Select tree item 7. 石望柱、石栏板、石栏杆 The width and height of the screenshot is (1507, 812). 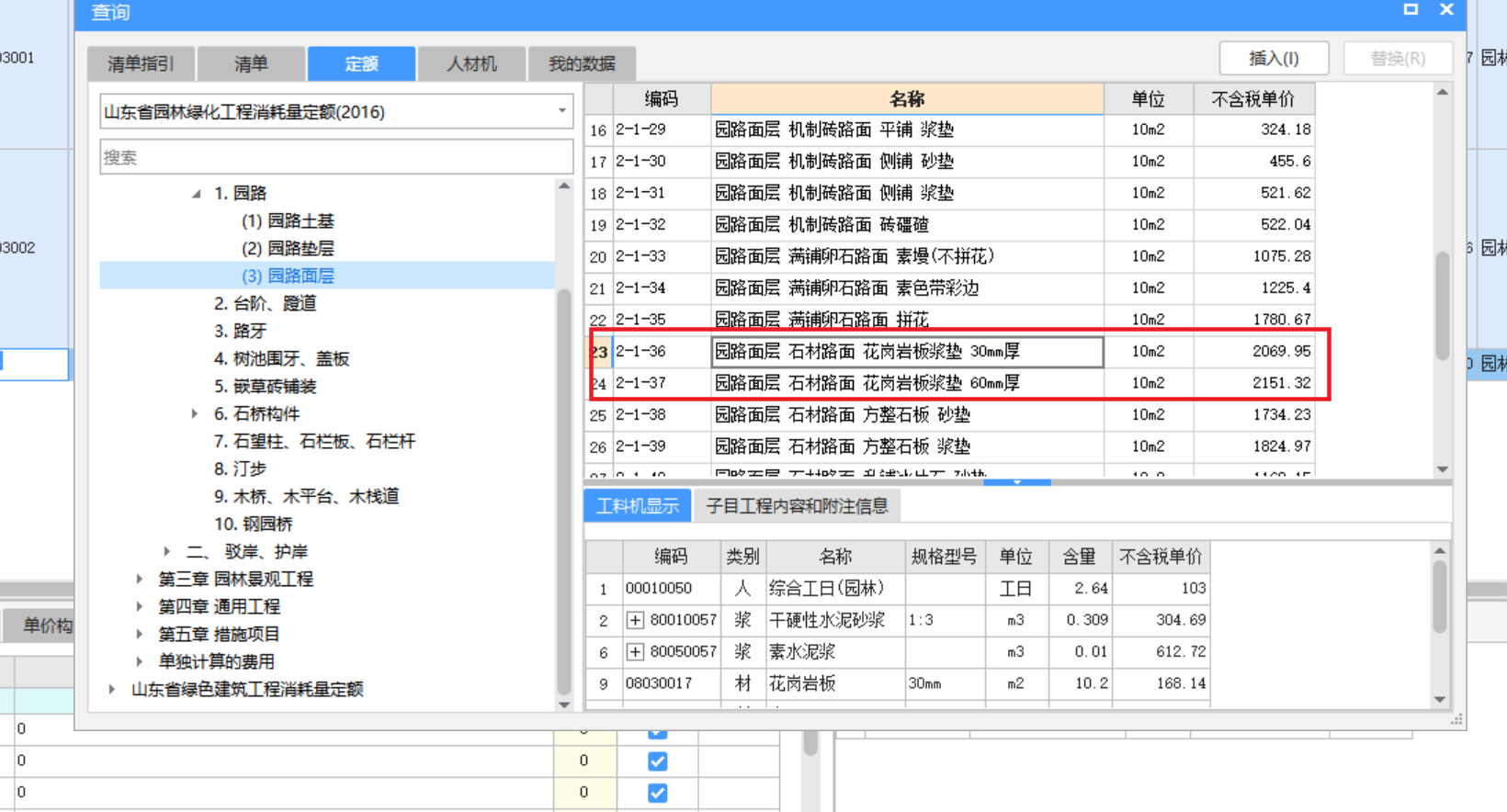pos(314,442)
